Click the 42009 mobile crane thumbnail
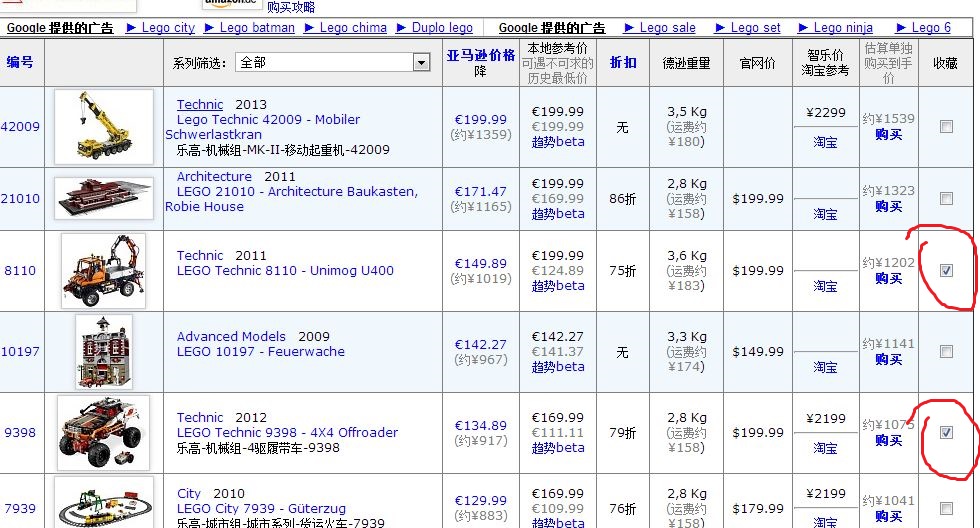 tap(104, 127)
